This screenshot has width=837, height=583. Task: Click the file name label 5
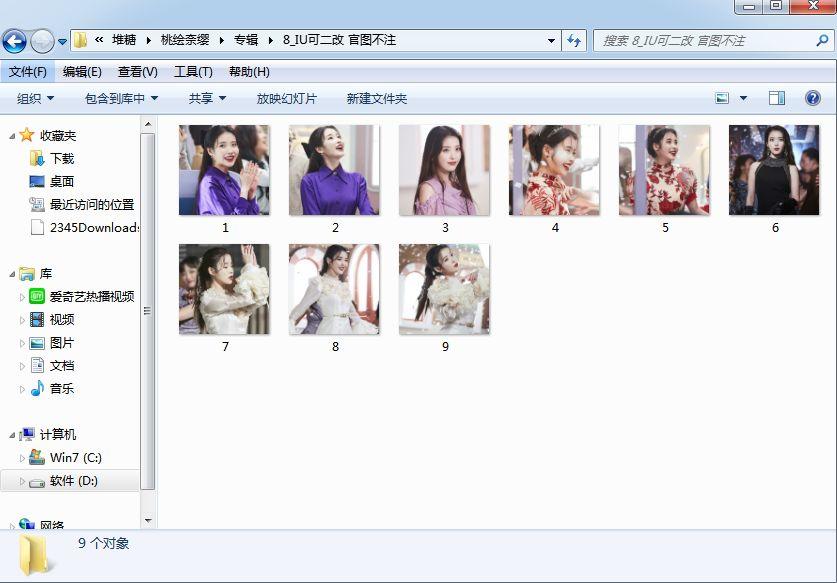point(665,228)
